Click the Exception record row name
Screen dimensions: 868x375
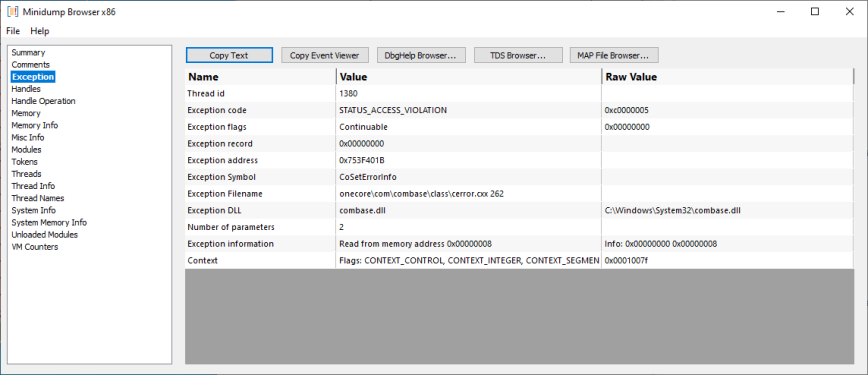pyautogui.click(x=220, y=143)
